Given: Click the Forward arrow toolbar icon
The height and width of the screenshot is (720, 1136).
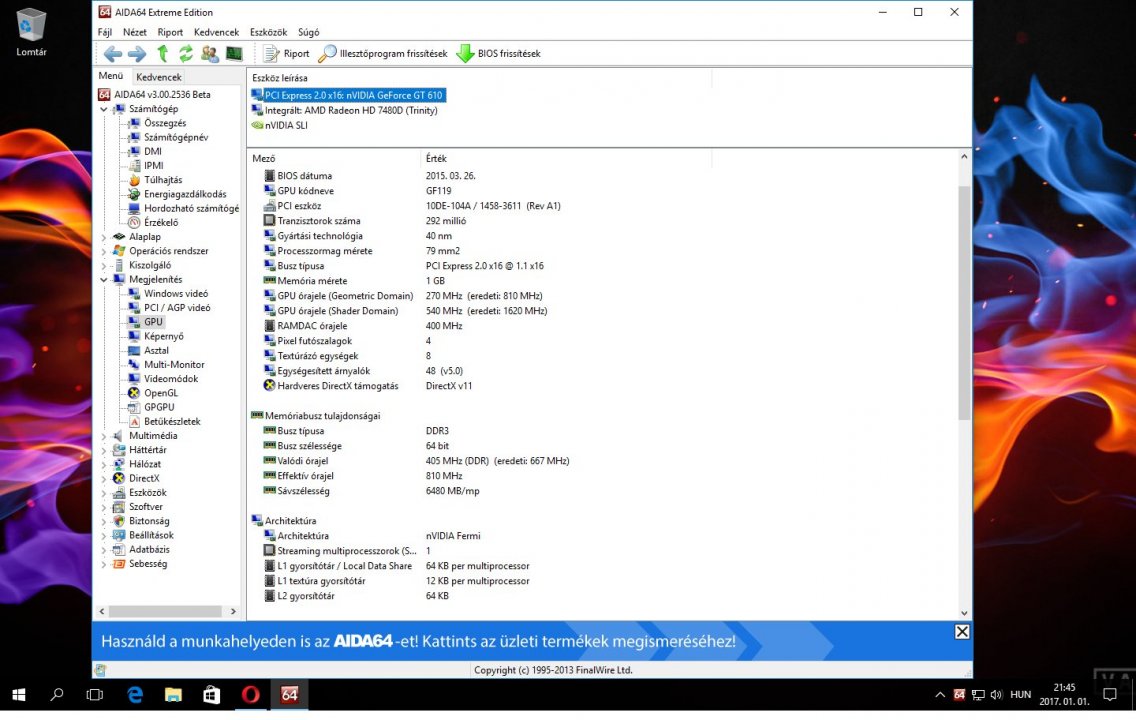Looking at the screenshot, I should [x=136, y=54].
